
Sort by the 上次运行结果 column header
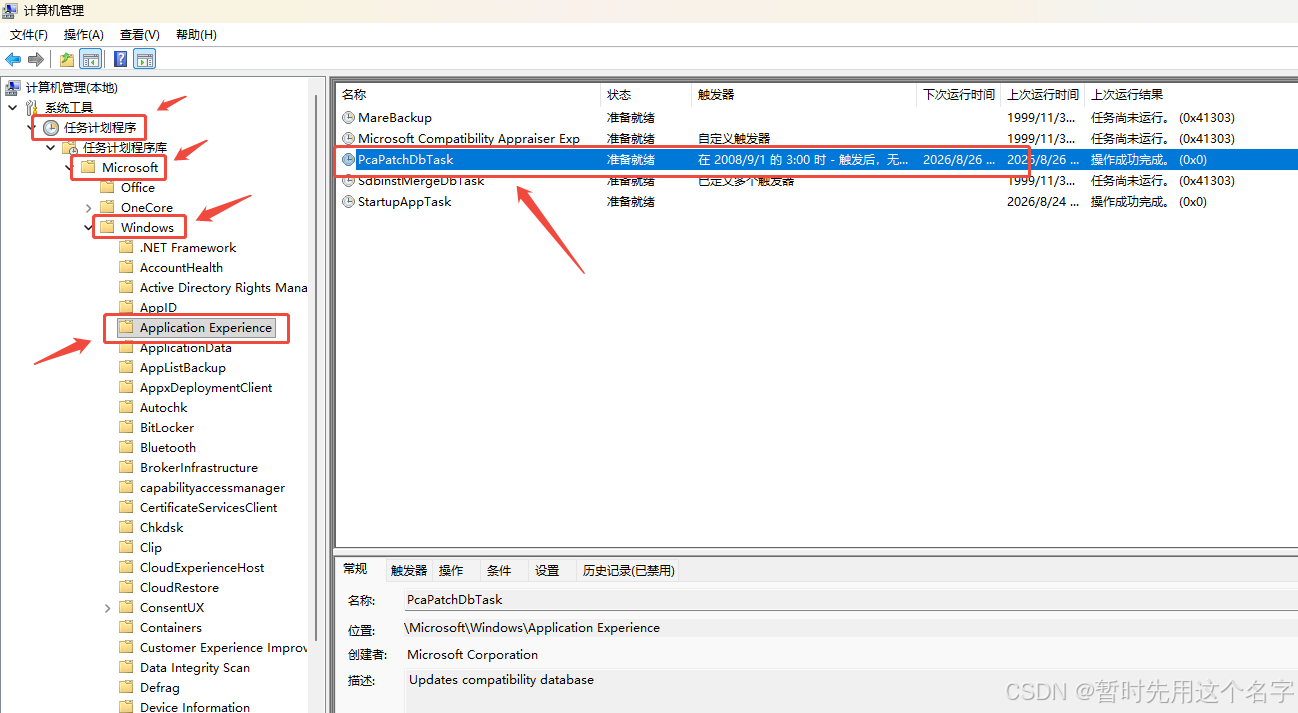1190,95
